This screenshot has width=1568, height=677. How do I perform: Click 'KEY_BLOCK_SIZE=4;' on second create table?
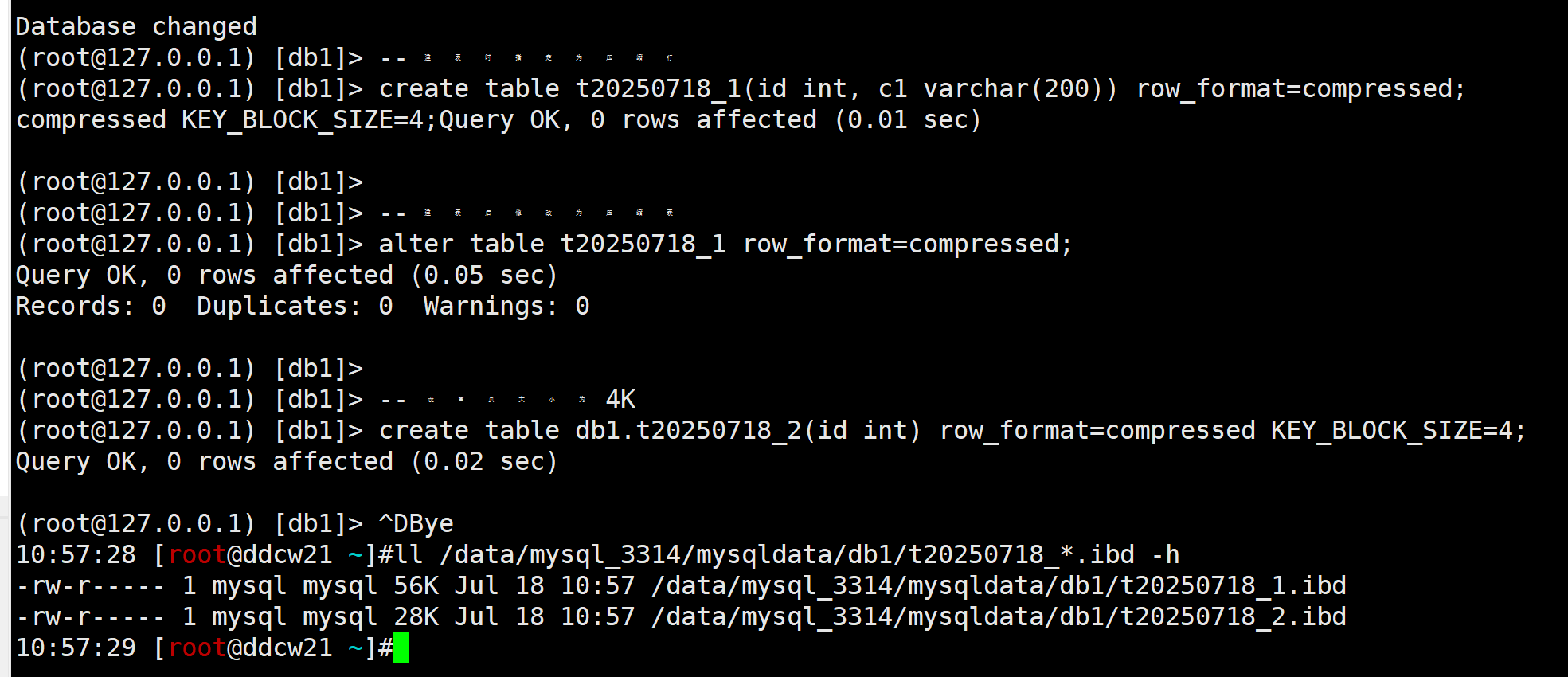[1398, 430]
